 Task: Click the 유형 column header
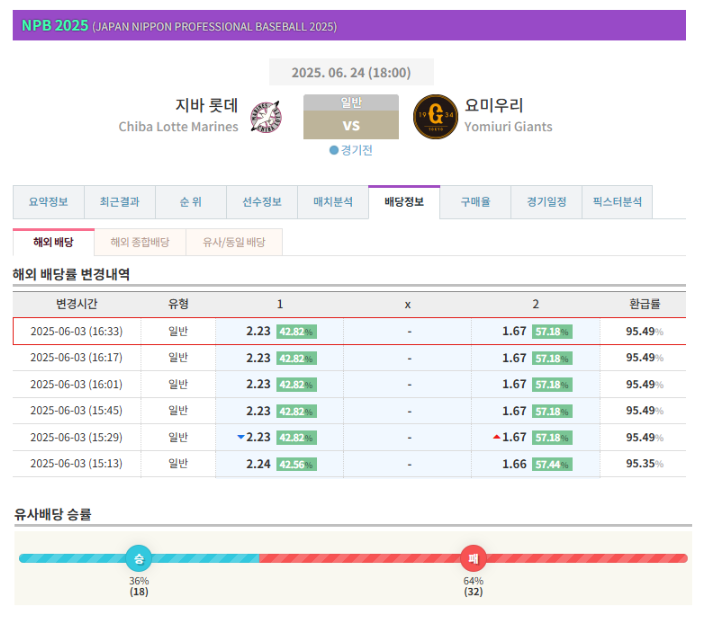178,304
